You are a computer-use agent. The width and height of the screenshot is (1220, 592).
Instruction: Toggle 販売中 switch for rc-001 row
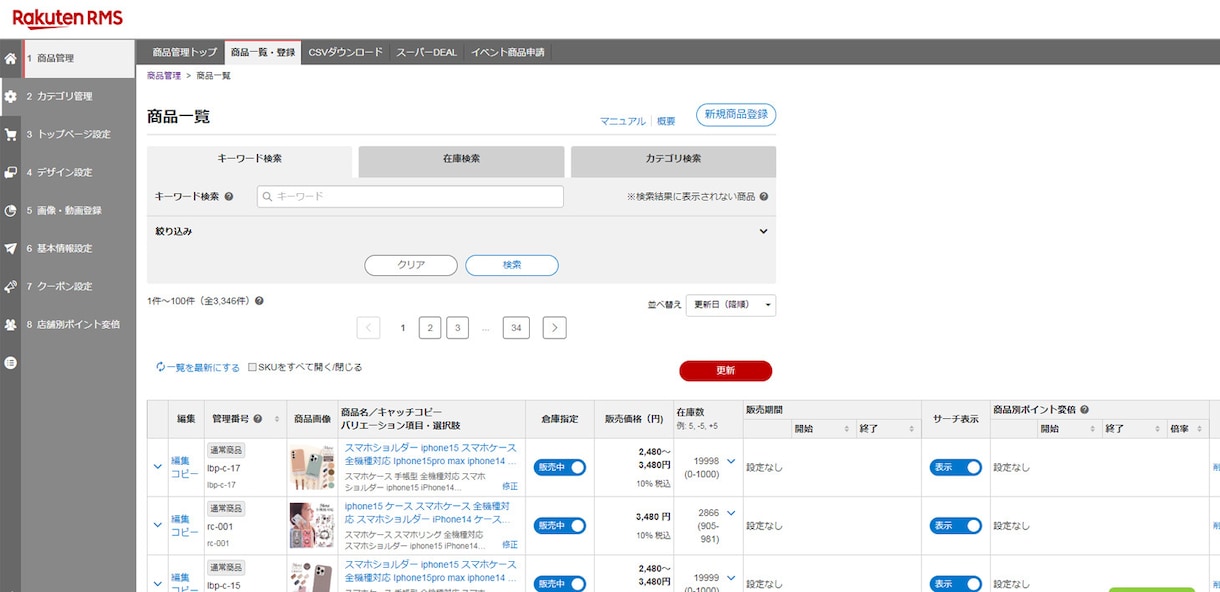[x=560, y=525]
